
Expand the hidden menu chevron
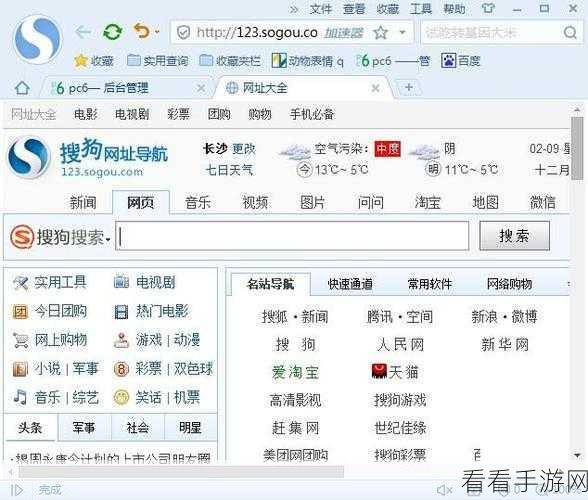294,9
